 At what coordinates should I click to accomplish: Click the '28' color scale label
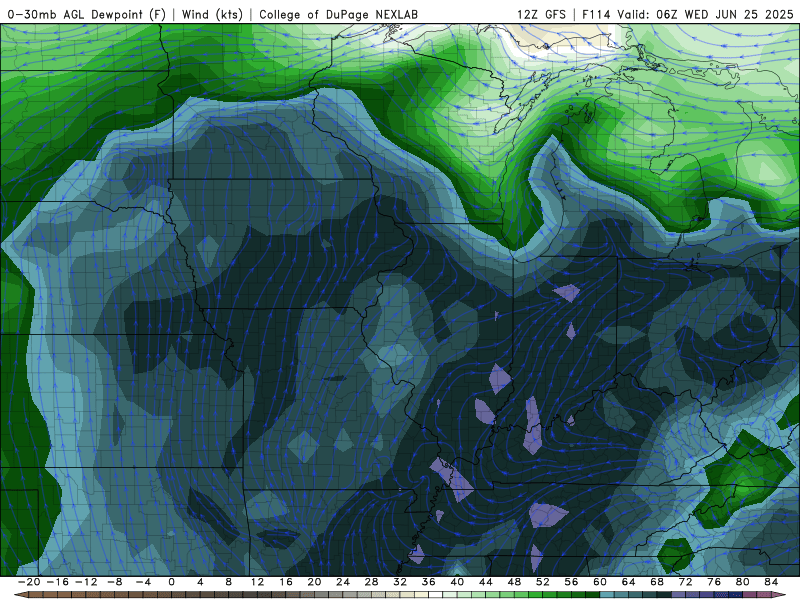point(371,582)
